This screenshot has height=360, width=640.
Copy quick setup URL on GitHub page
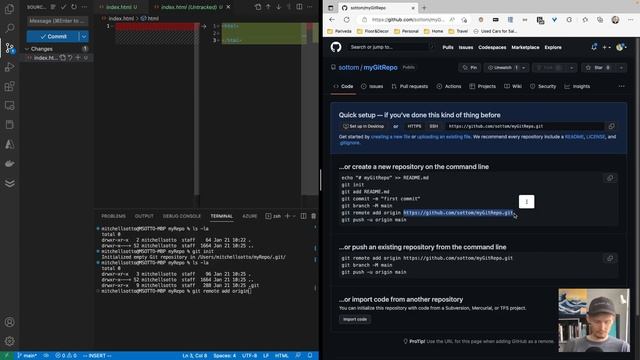pyautogui.click(x=611, y=126)
